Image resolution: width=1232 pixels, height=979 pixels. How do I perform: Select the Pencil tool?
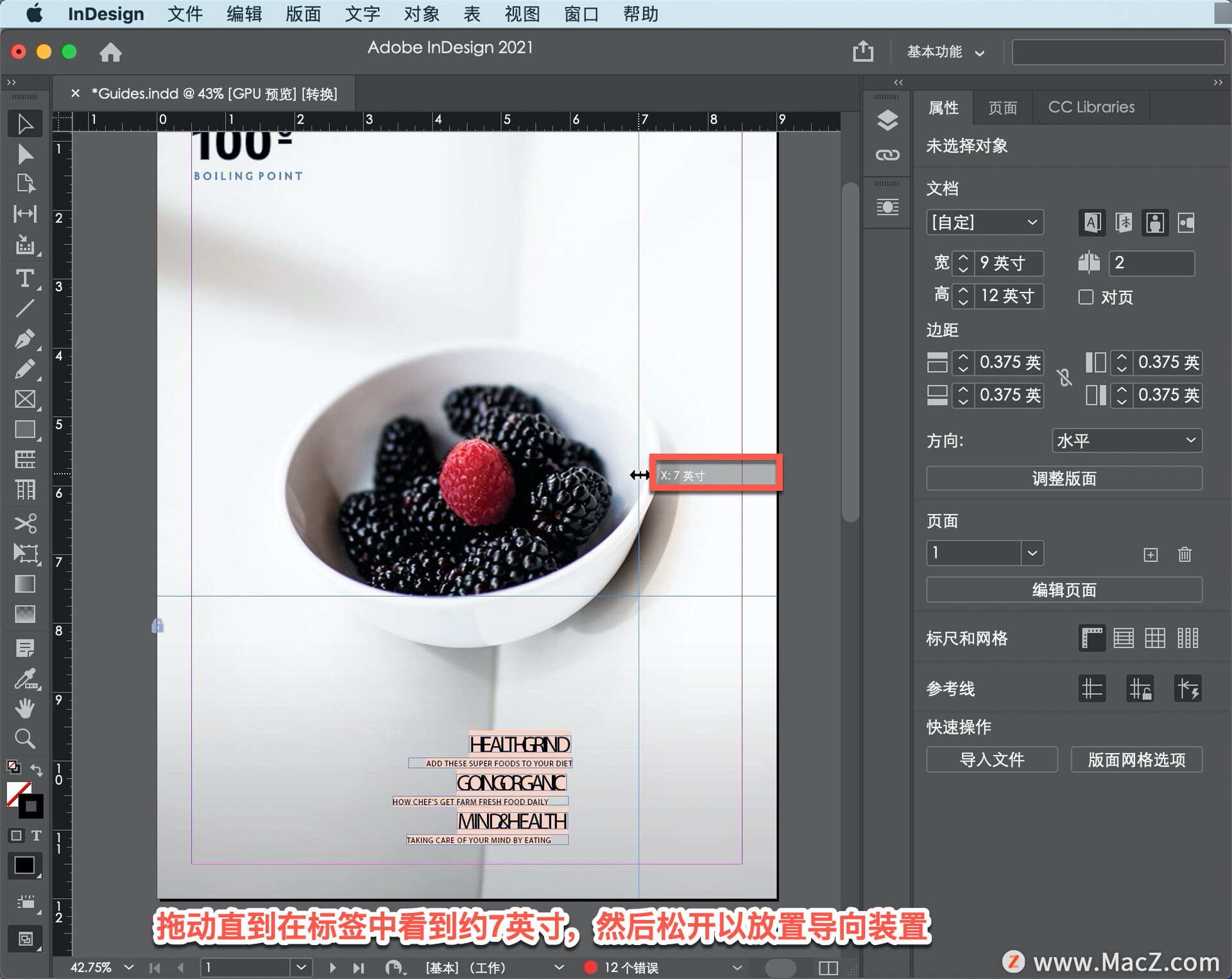[25, 369]
